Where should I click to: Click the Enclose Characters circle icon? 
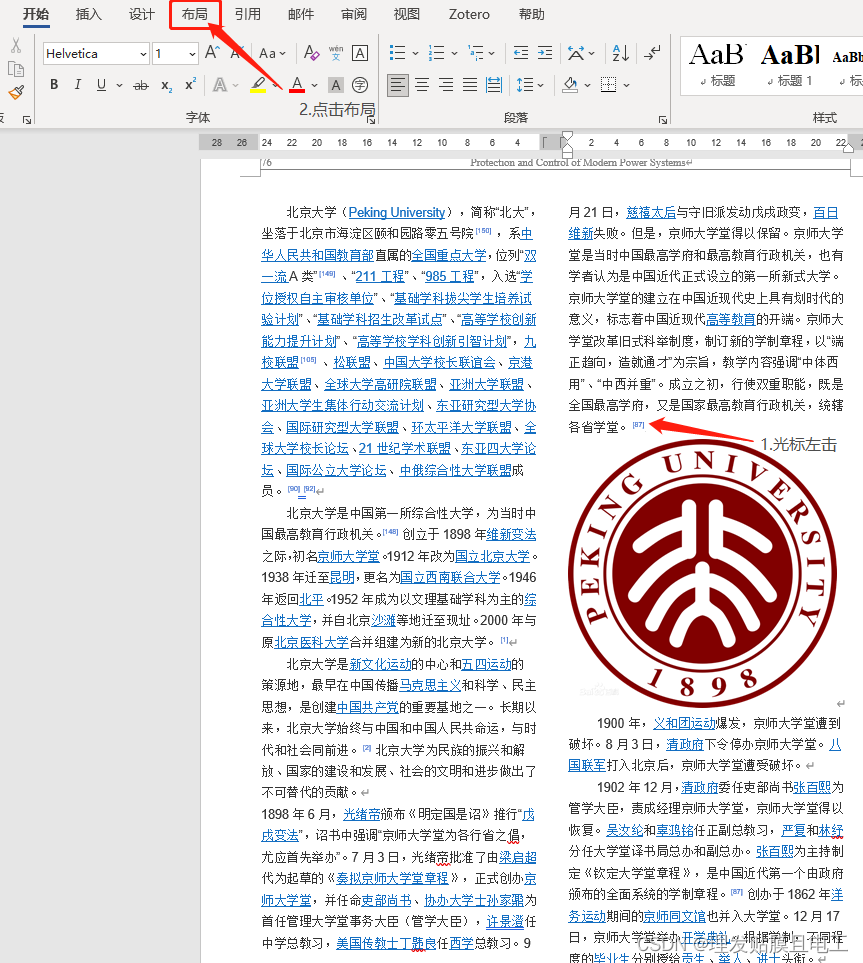coord(360,85)
